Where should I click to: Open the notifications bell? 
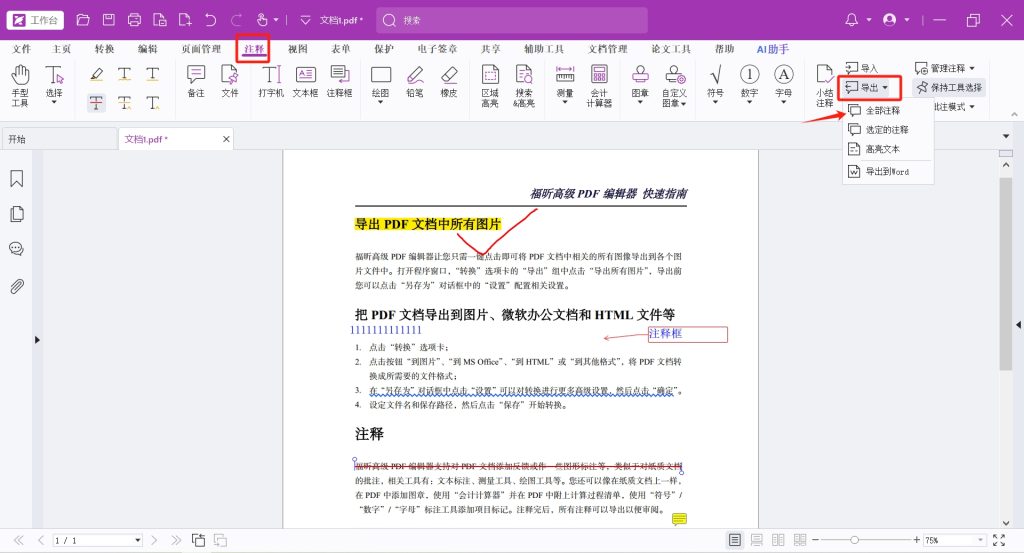[851, 20]
